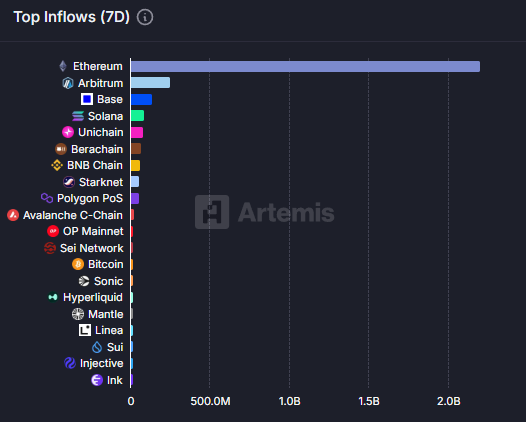Screen dimensions: 526x422
Task: Click the Avalanche C-Chain logo icon
Action: pyautogui.click(x=13, y=215)
